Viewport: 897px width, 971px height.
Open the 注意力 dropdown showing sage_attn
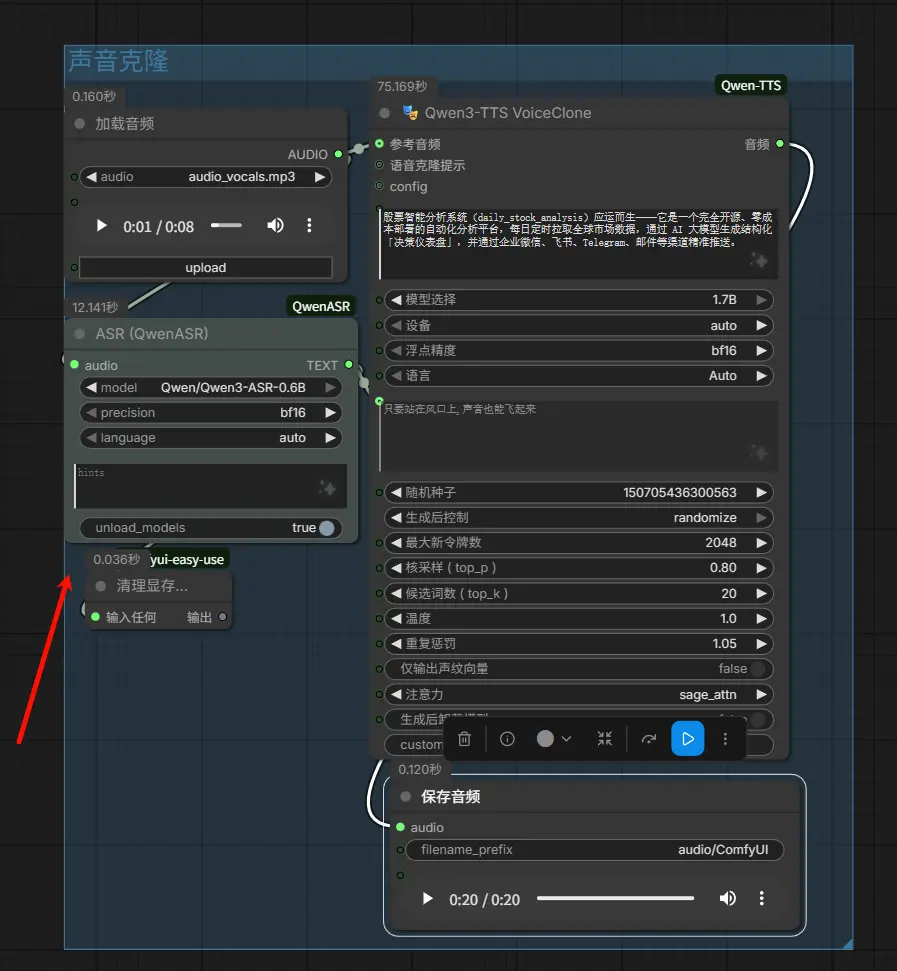pyautogui.click(x=578, y=694)
